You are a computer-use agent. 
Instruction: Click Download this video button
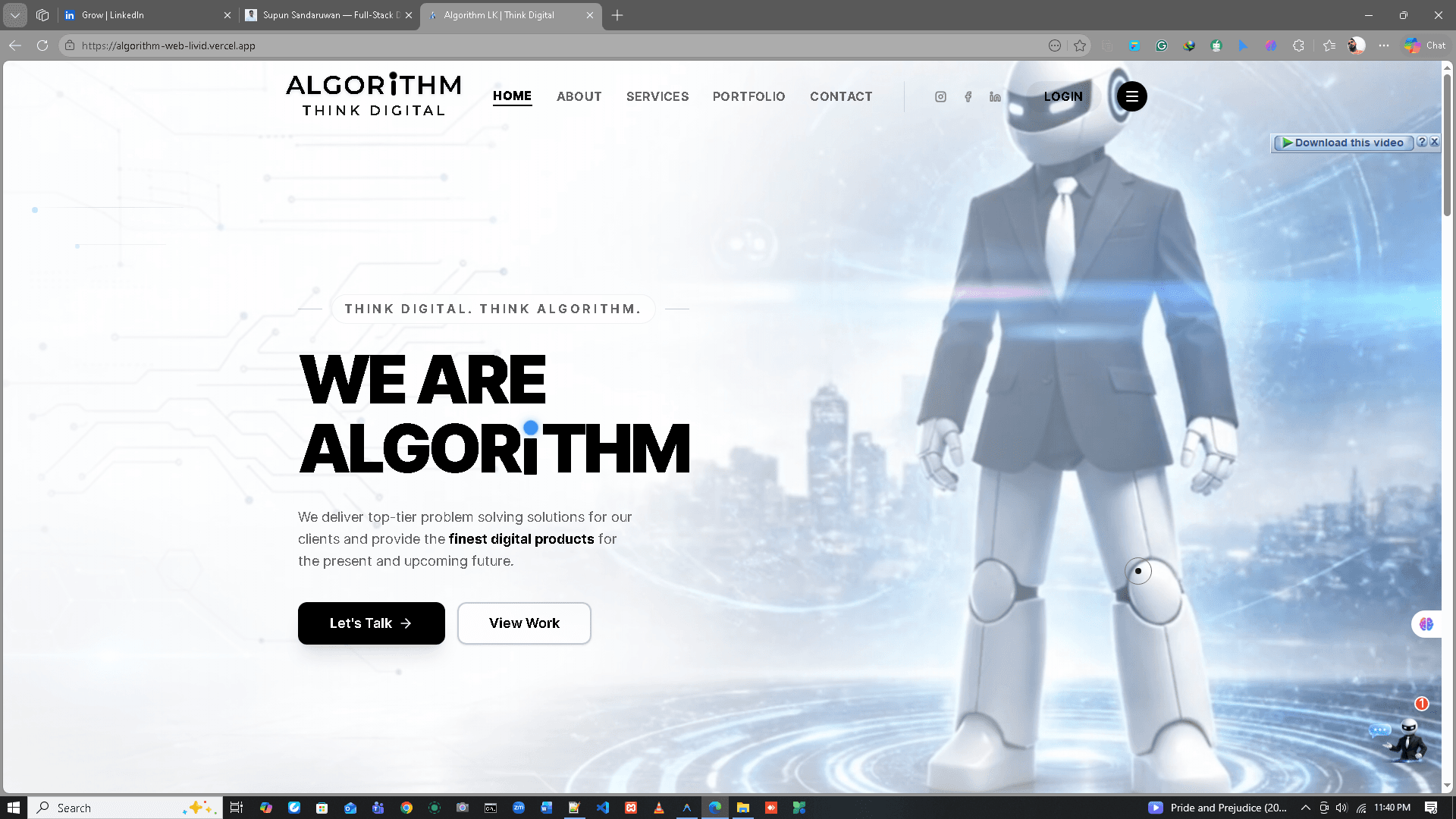1343,143
